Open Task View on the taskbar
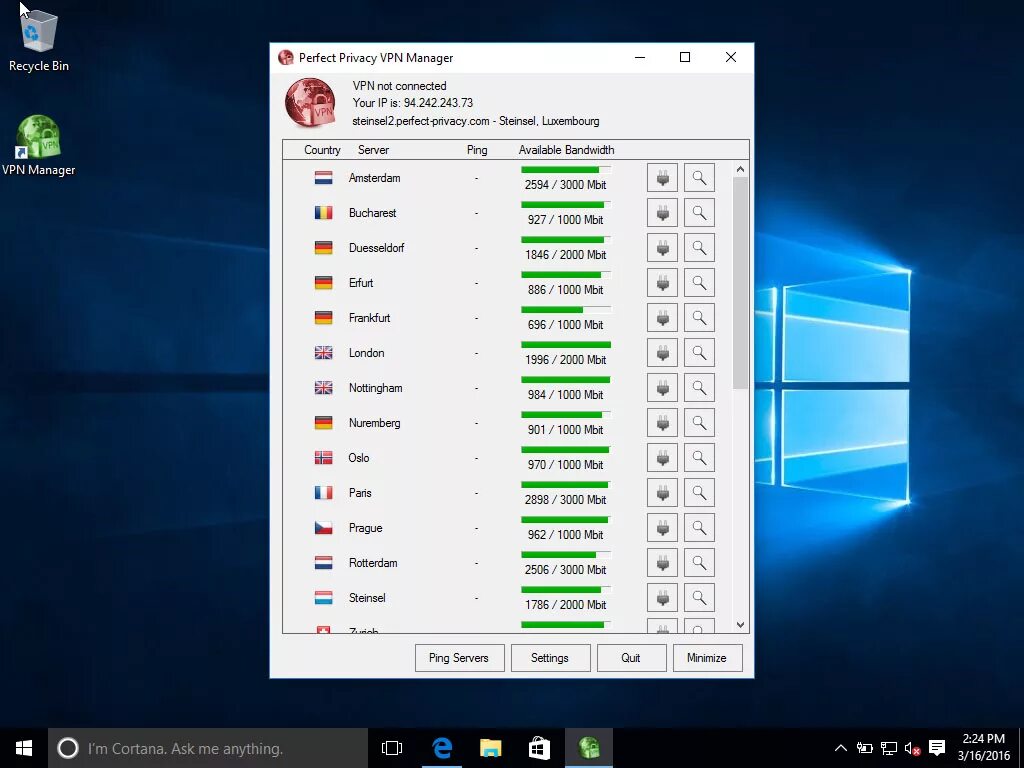Viewport: 1024px width, 768px height. 392,748
